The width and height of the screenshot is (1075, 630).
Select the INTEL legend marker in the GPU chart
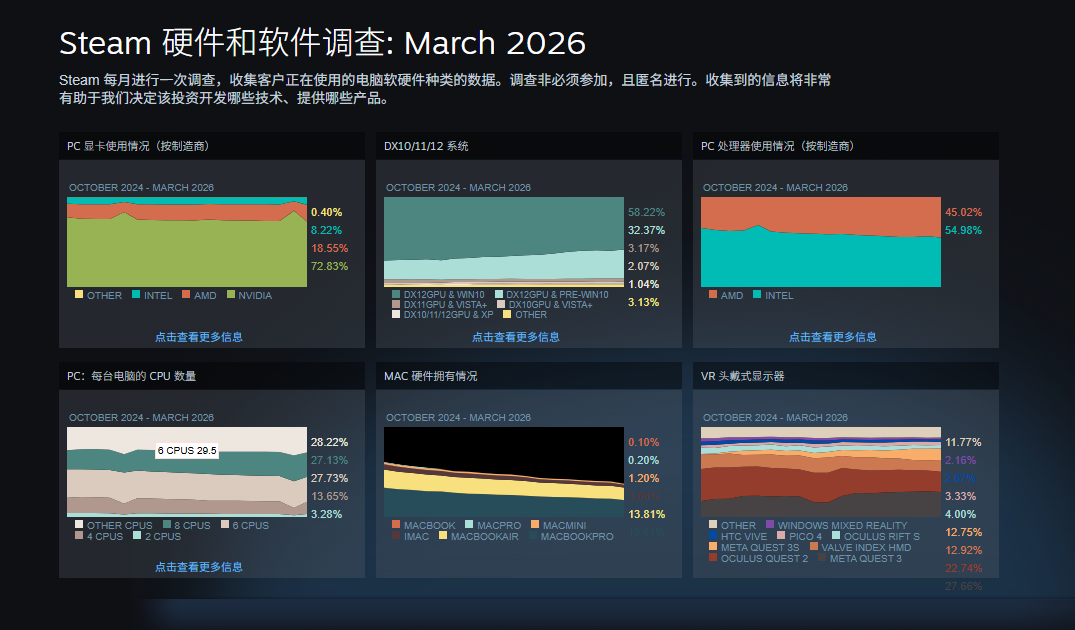(x=136, y=296)
